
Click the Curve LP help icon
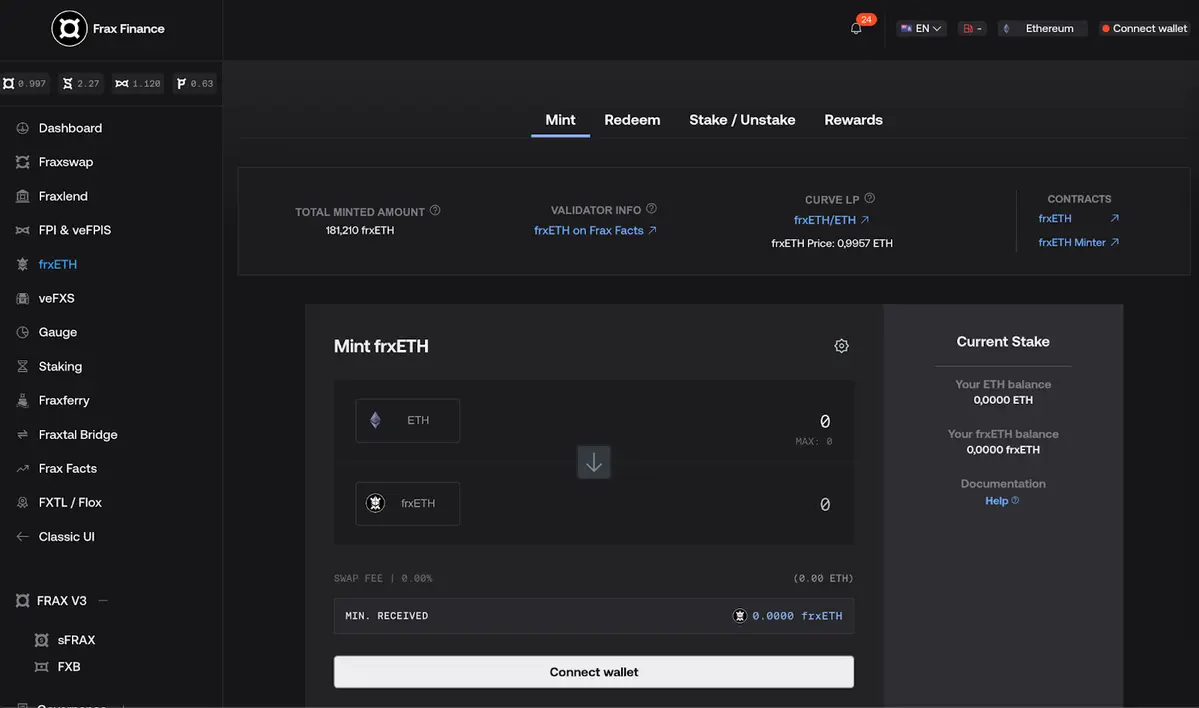[869, 199]
